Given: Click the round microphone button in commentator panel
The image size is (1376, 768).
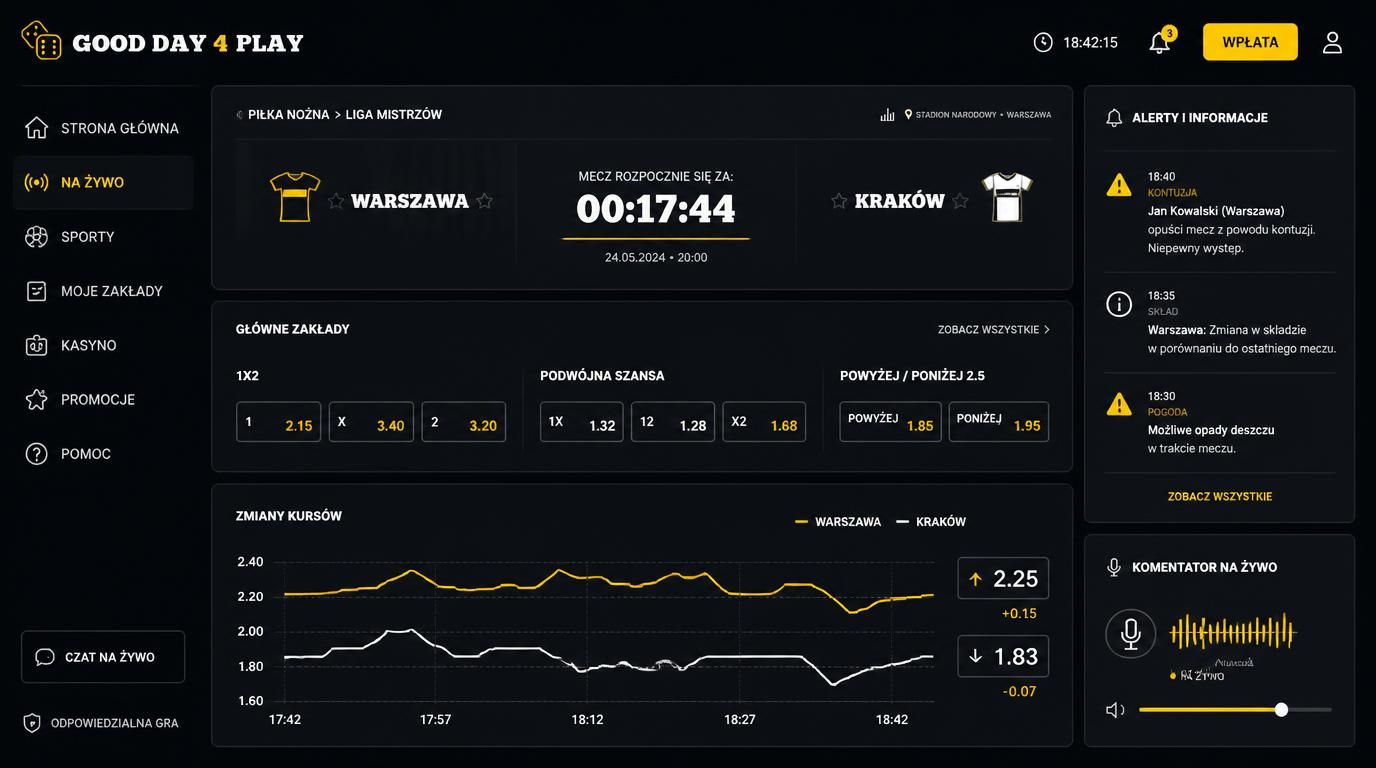Looking at the screenshot, I should tap(1131, 634).
